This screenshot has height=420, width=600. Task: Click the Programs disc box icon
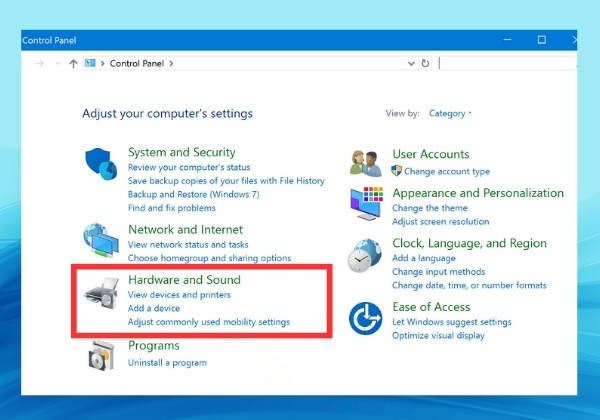[101, 355]
